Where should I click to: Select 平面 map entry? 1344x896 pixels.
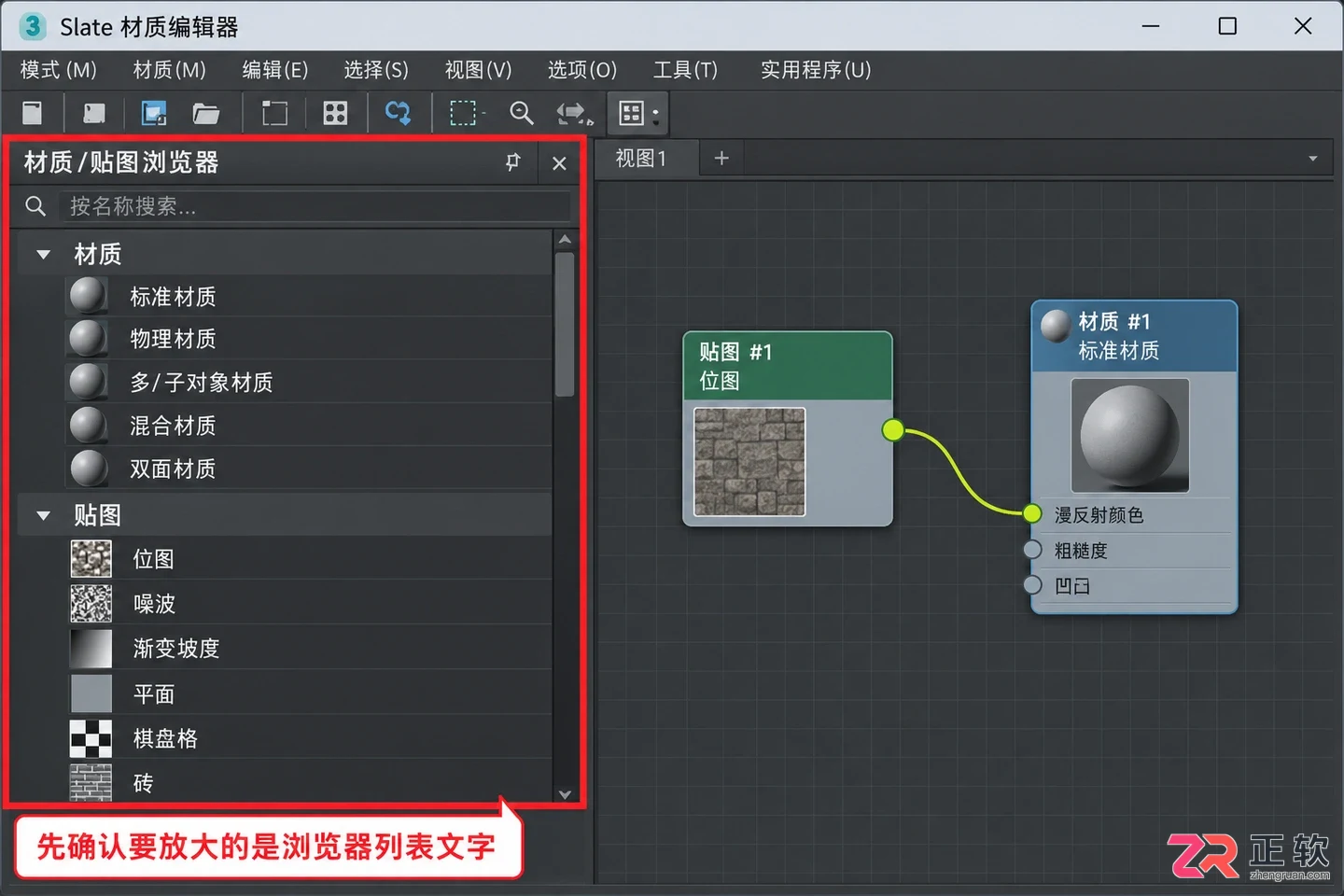coord(308,693)
